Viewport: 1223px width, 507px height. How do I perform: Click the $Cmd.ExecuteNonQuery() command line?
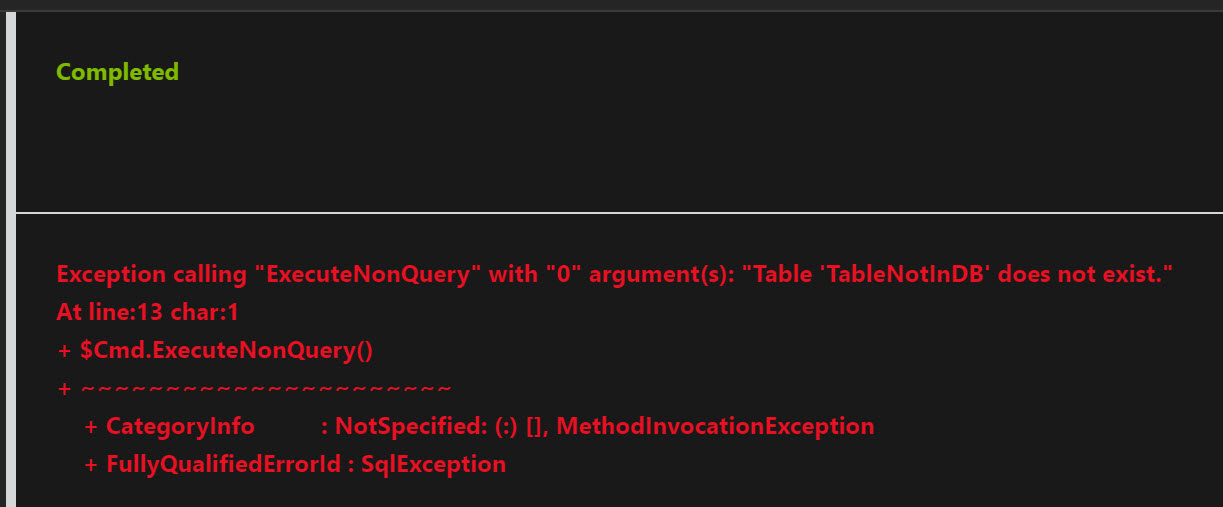[226, 350]
